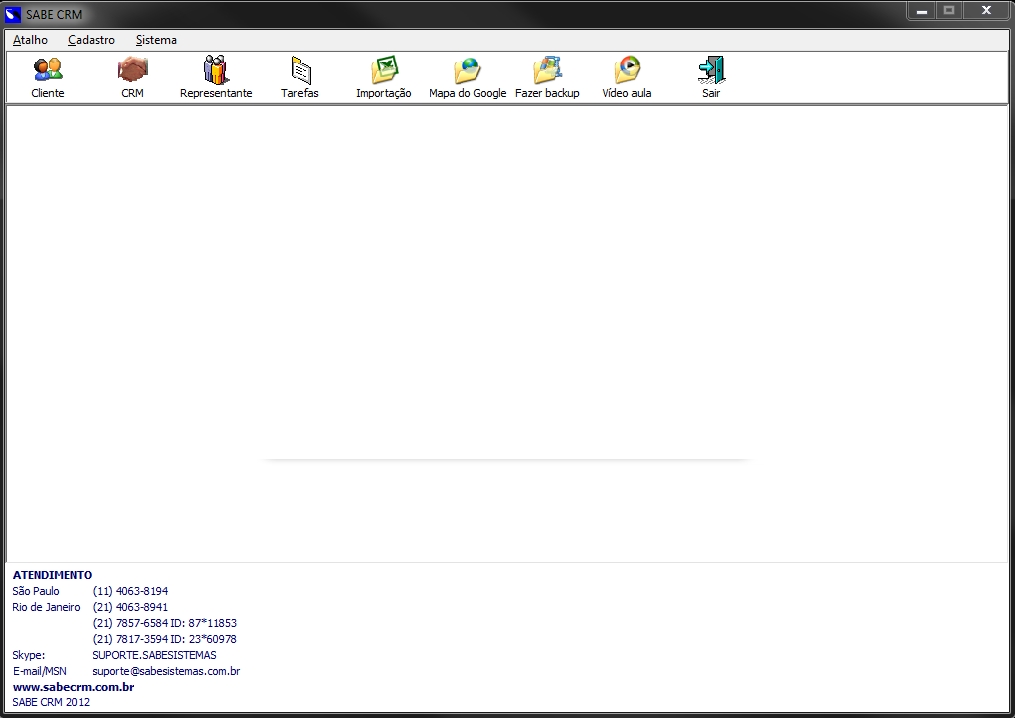The width and height of the screenshot is (1015, 718).
Task: Play the Vídeo aula tutorial
Action: coord(627,75)
